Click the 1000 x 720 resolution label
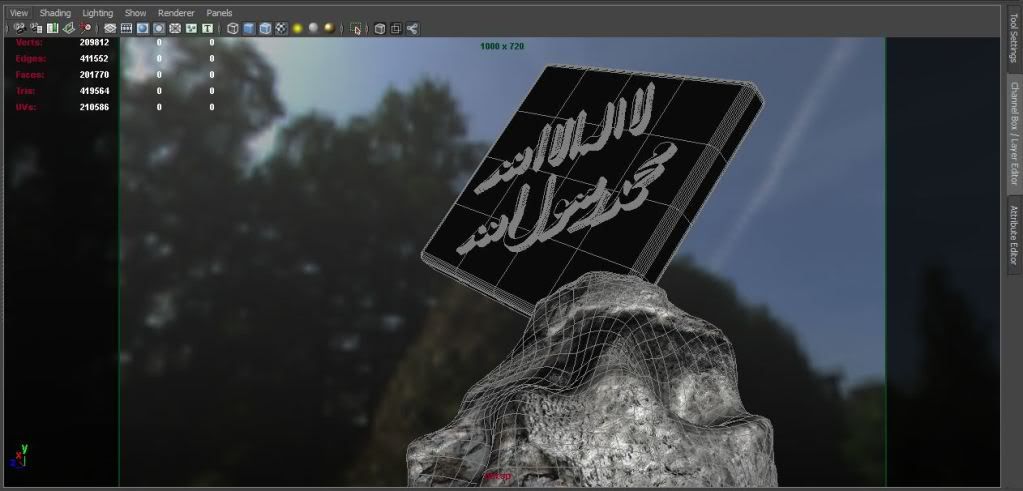Viewport: 1023px width, 491px height. pos(502,46)
